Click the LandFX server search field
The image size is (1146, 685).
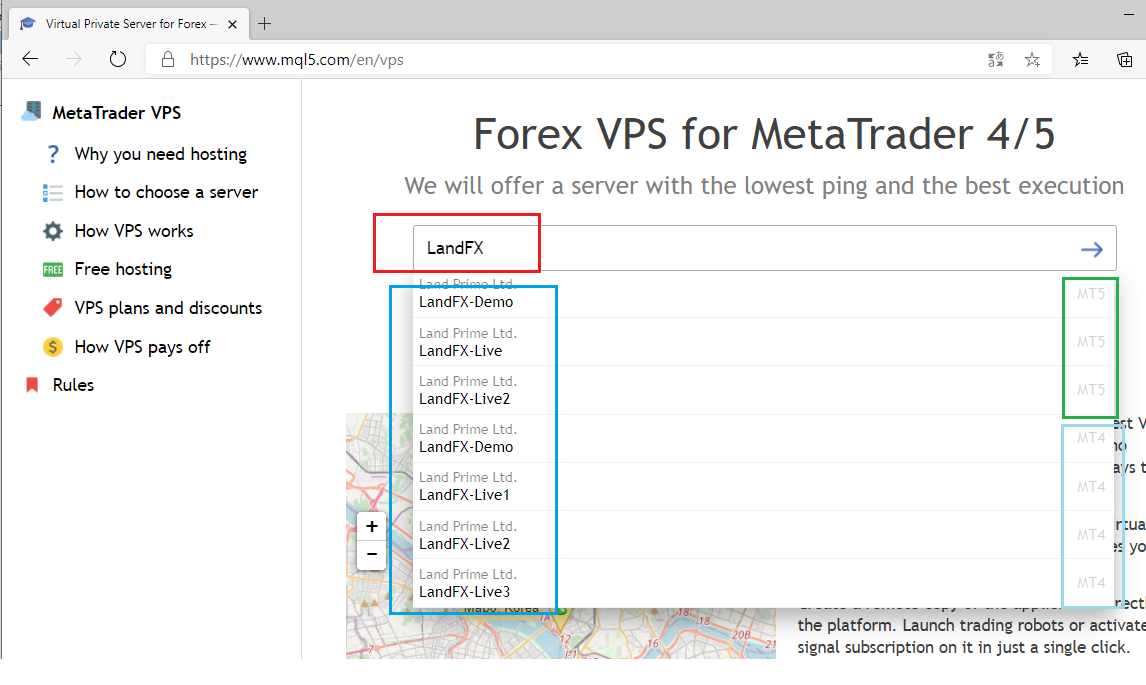pyautogui.click(x=764, y=249)
